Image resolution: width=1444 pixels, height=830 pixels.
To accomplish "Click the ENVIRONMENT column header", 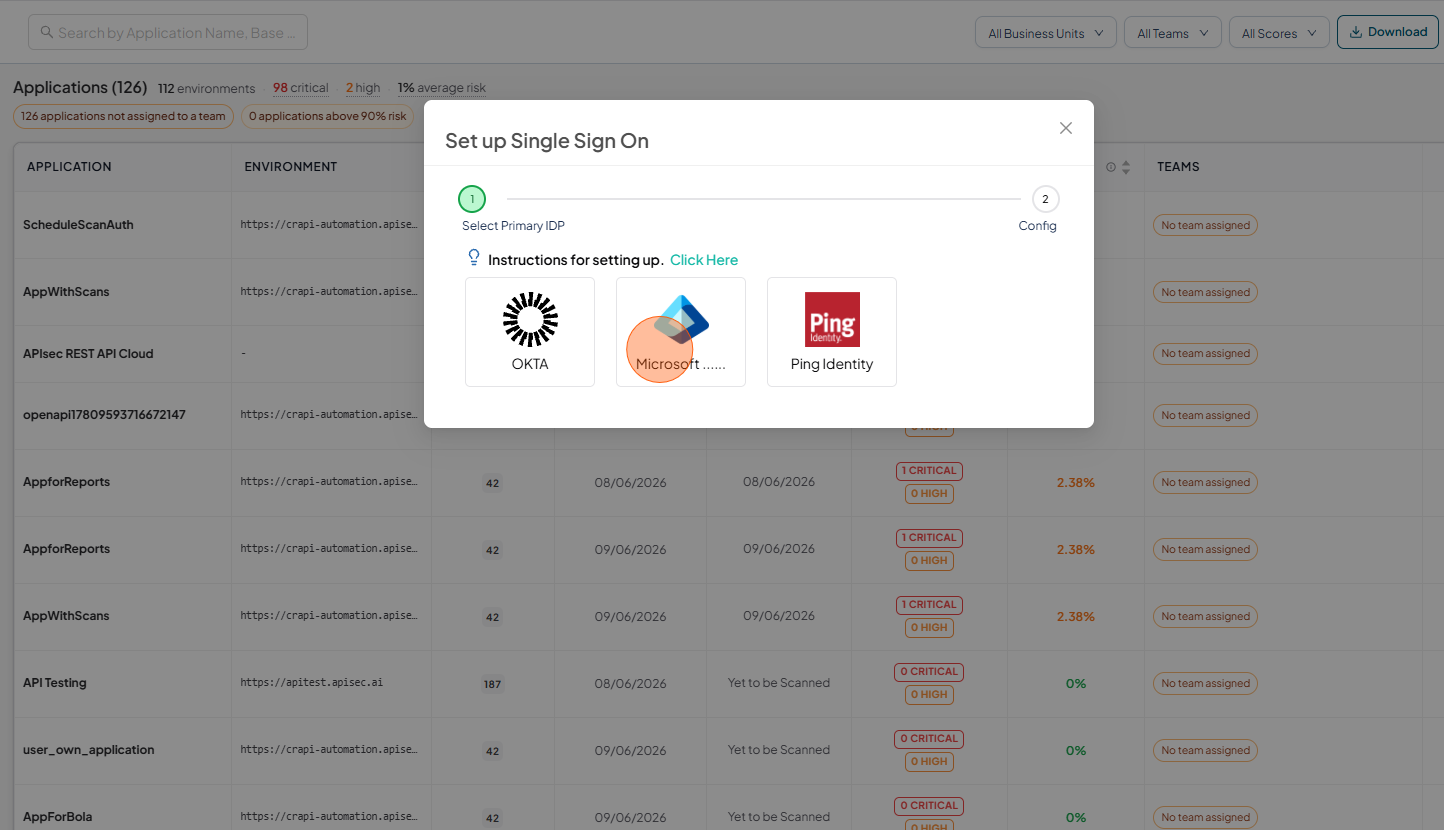I will coord(291,167).
